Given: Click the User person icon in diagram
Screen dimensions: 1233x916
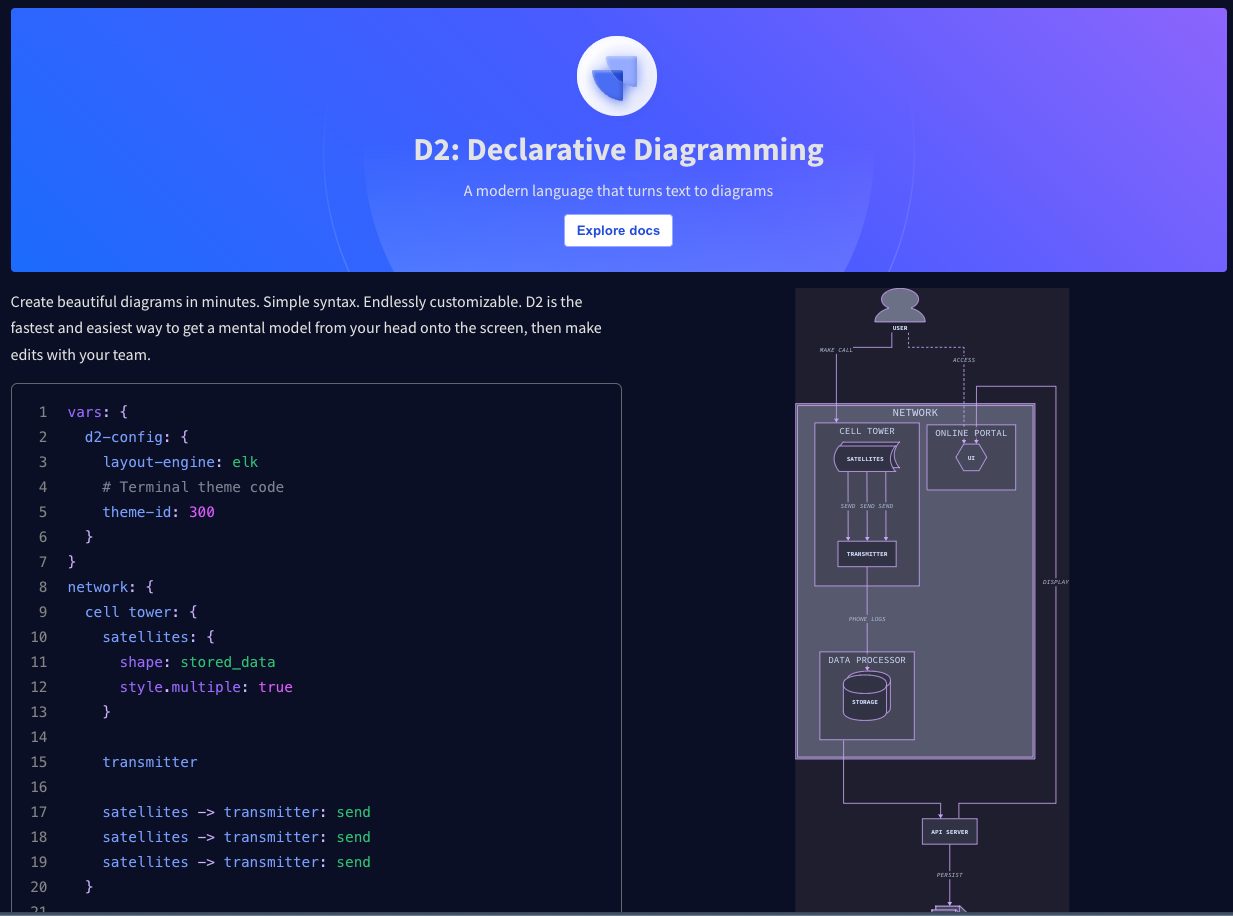Looking at the screenshot, I should 899,305.
